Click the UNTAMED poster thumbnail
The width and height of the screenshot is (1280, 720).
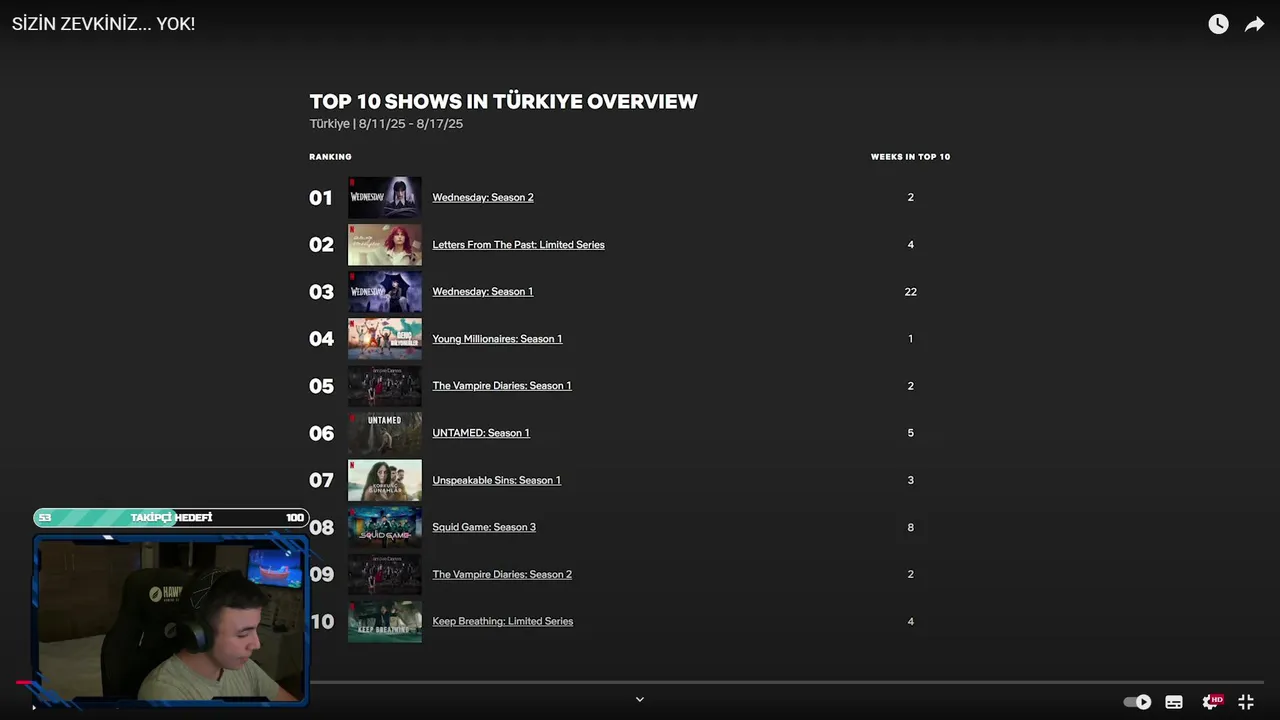(385, 432)
